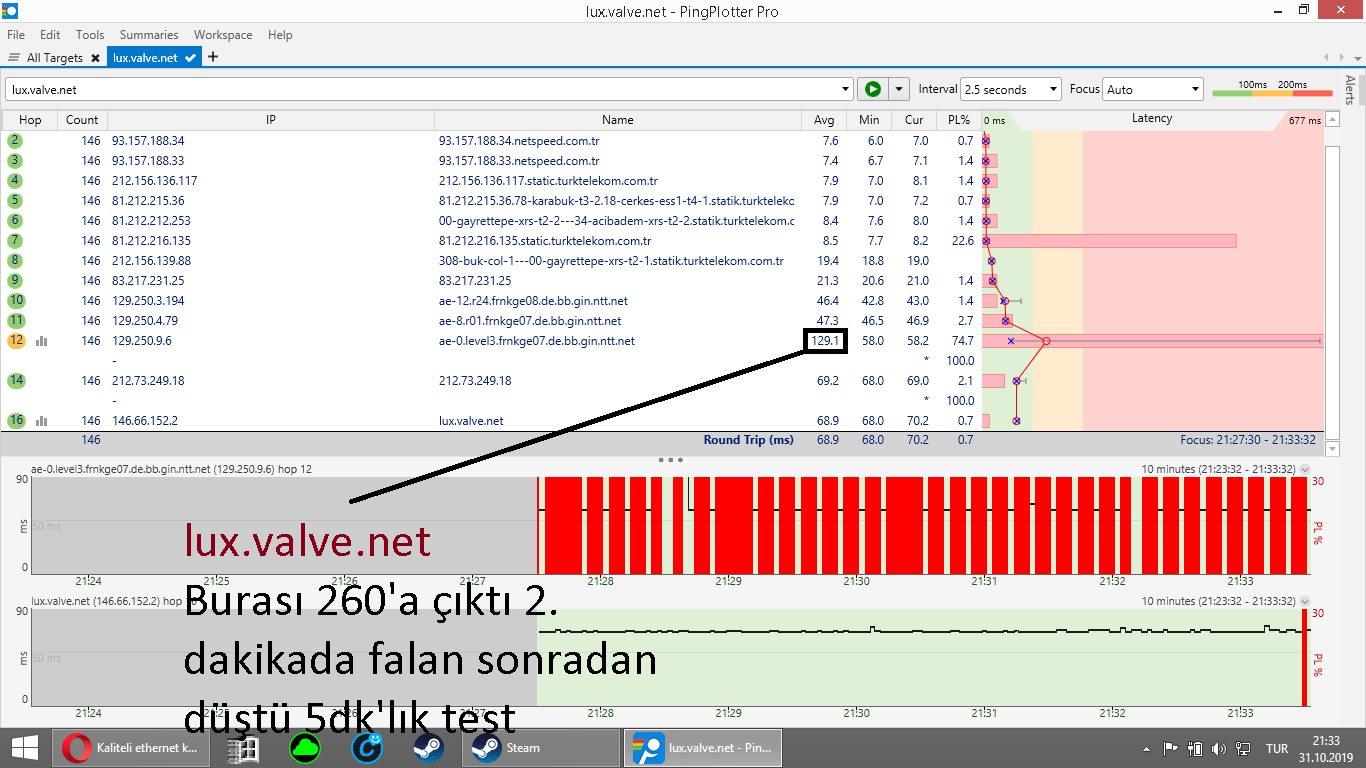Click the 100ms 200ms latency color scale
The width and height of the screenshot is (1366, 768).
pyautogui.click(x=1272, y=90)
